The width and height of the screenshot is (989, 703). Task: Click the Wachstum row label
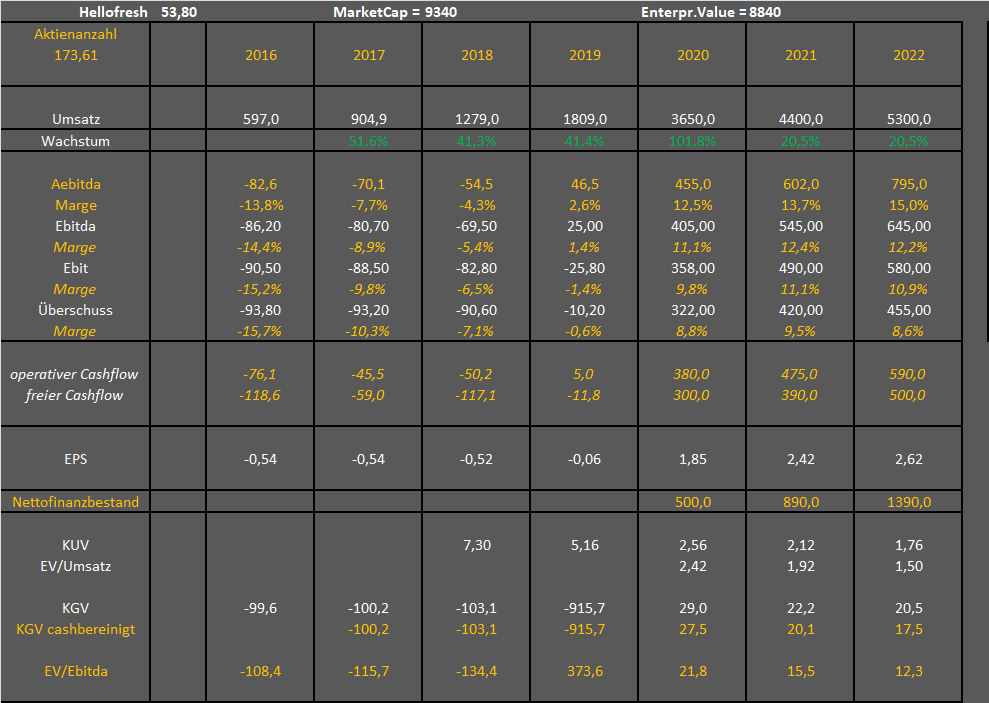pos(76,141)
